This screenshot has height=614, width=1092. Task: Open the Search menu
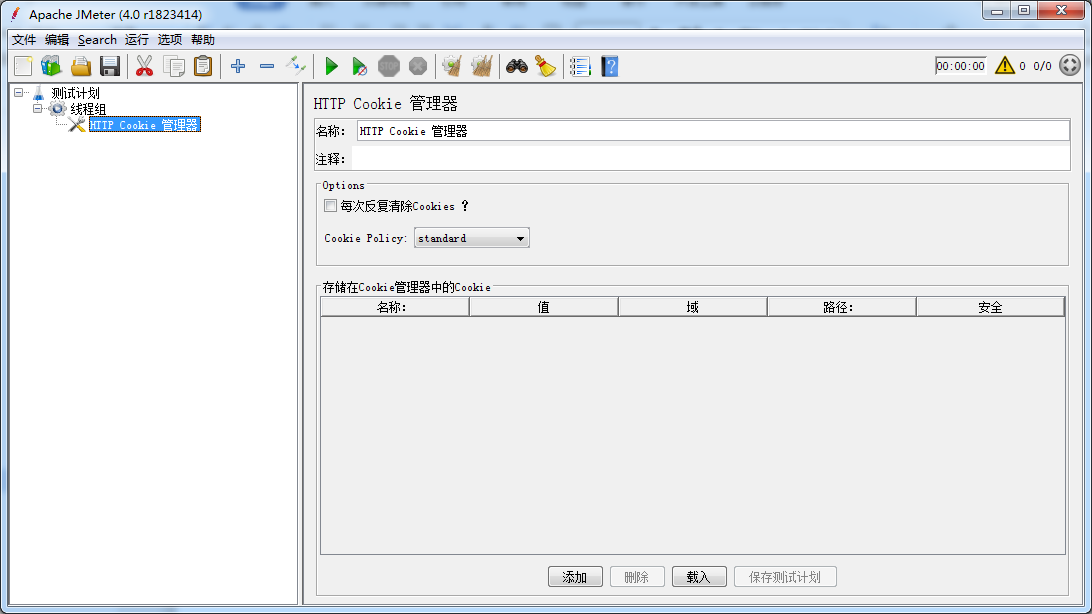(98, 40)
